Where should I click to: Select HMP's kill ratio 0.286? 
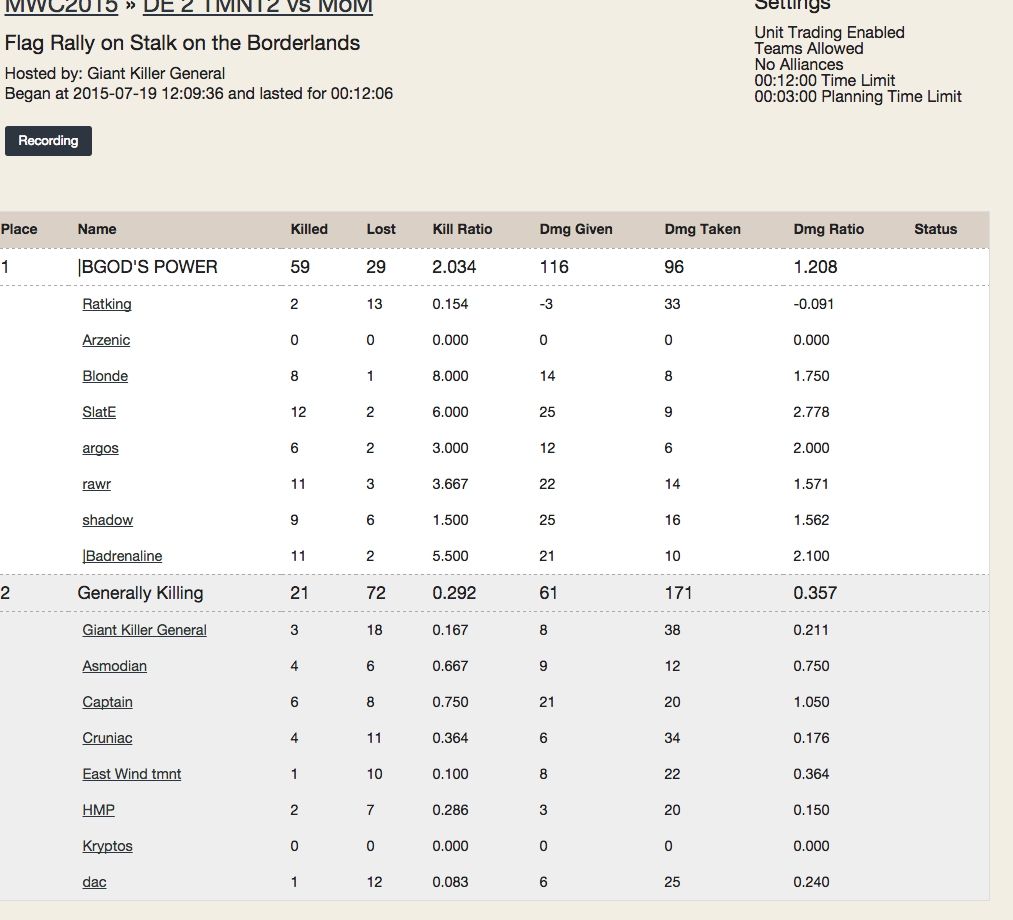pos(450,810)
